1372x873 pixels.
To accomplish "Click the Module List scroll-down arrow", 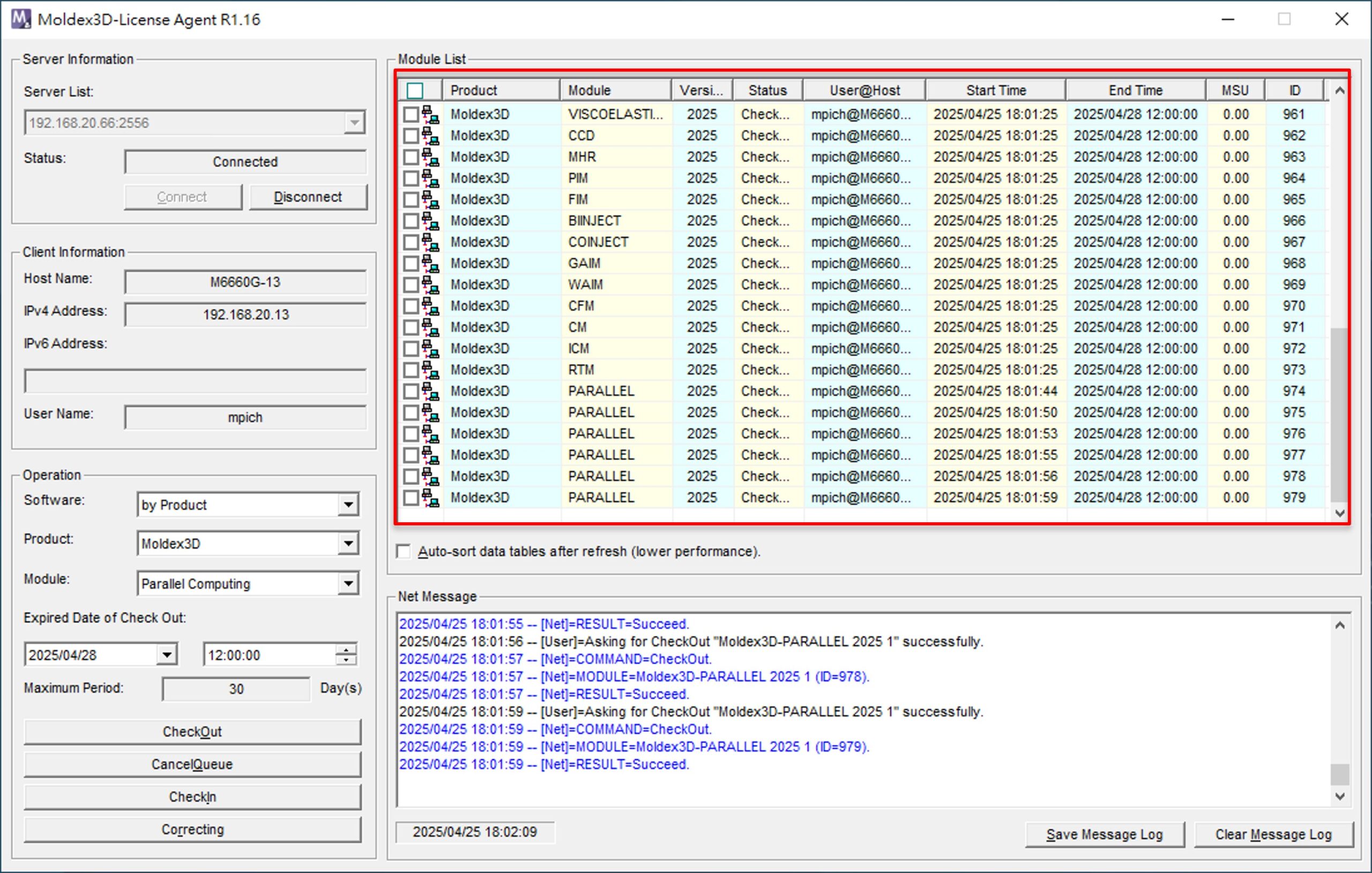I will click(x=1339, y=513).
